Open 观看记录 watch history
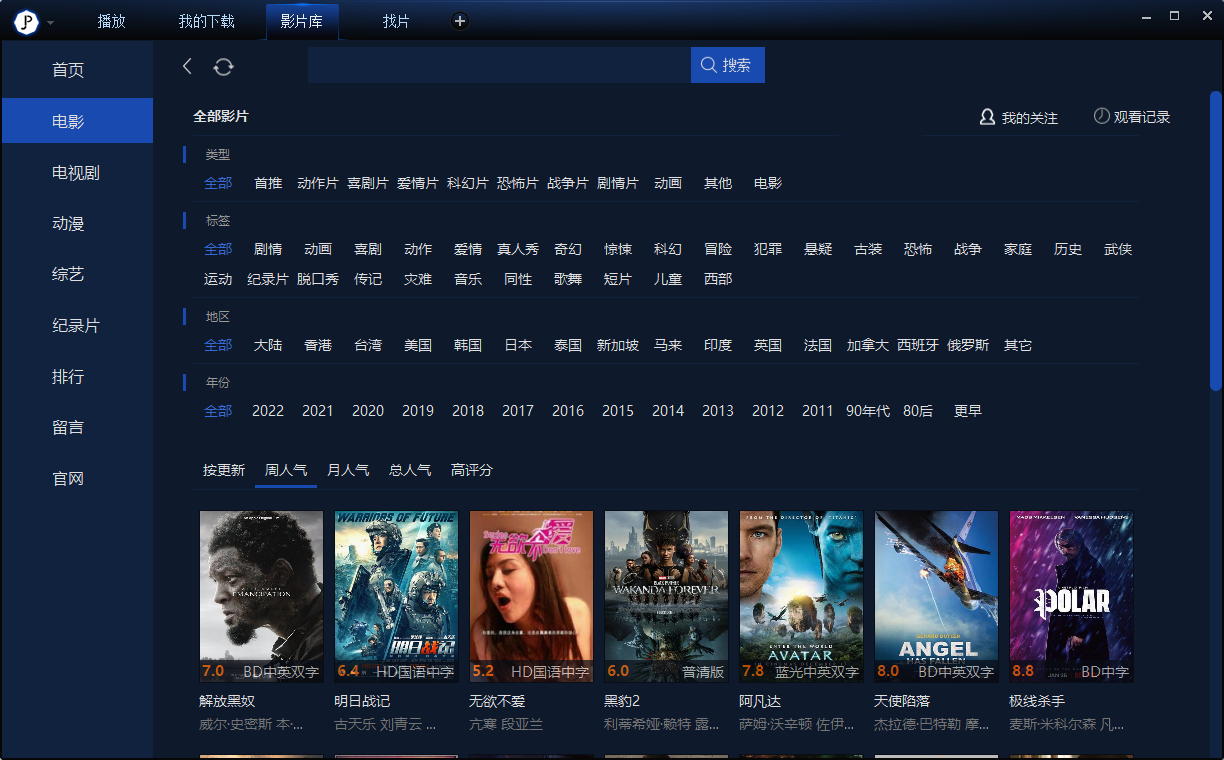 click(1131, 117)
